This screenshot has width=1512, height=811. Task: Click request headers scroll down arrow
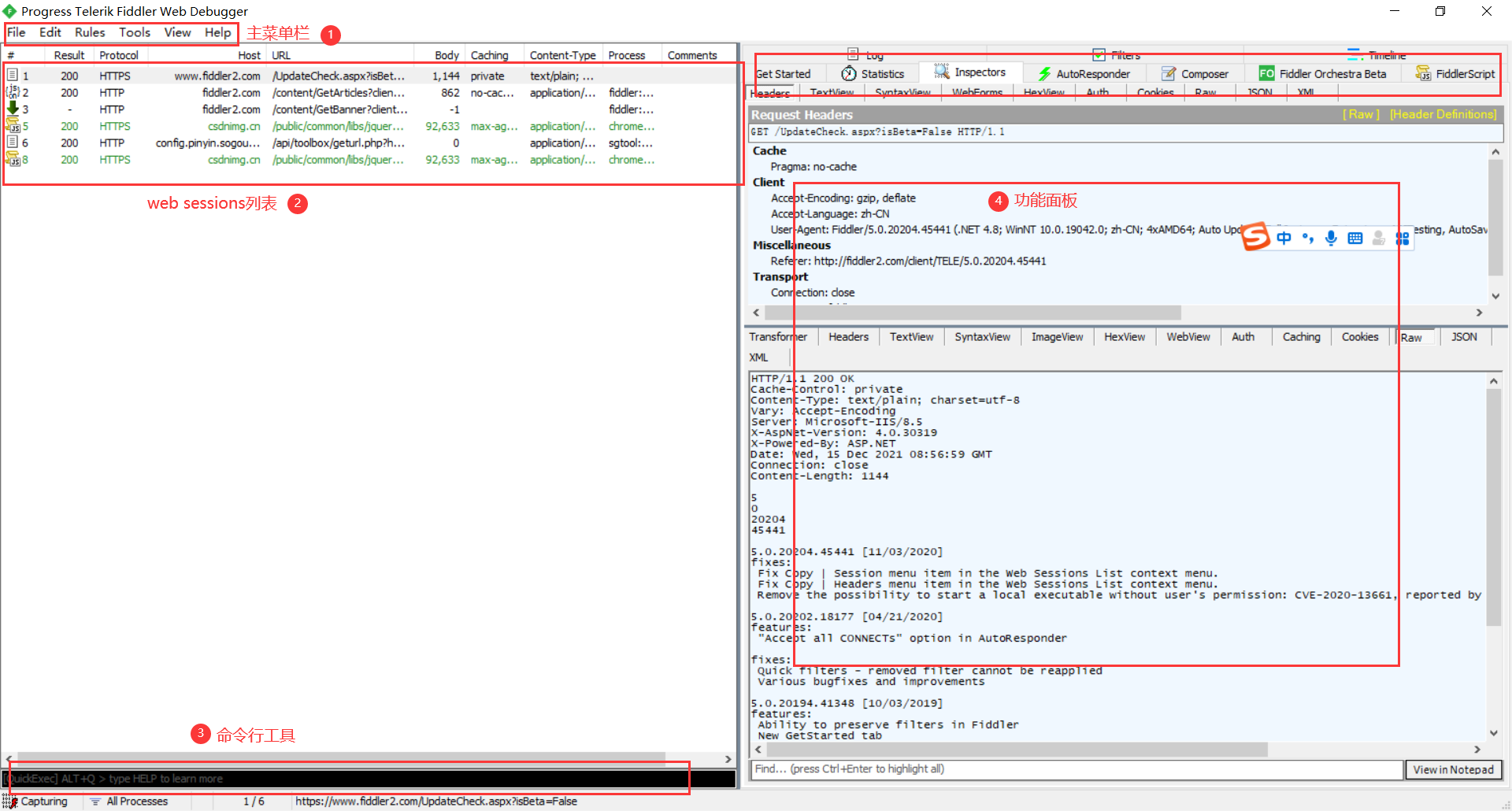point(1495,296)
